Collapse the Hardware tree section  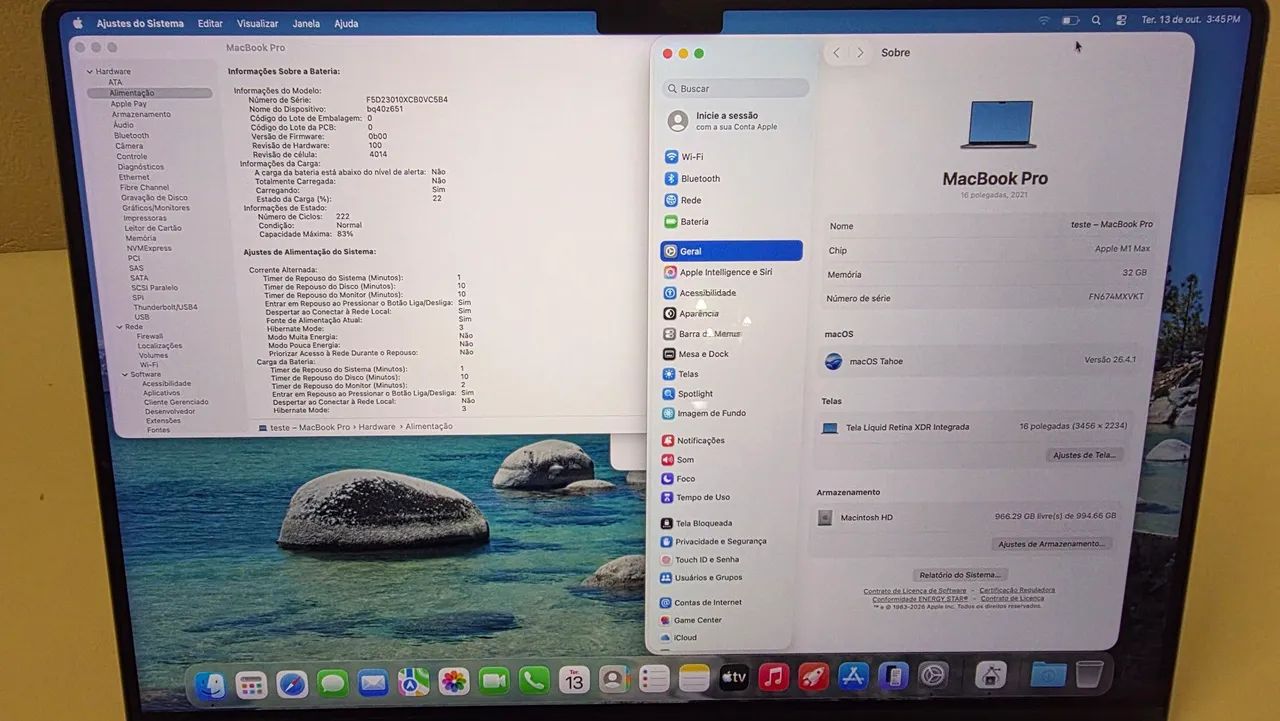[89, 72]
